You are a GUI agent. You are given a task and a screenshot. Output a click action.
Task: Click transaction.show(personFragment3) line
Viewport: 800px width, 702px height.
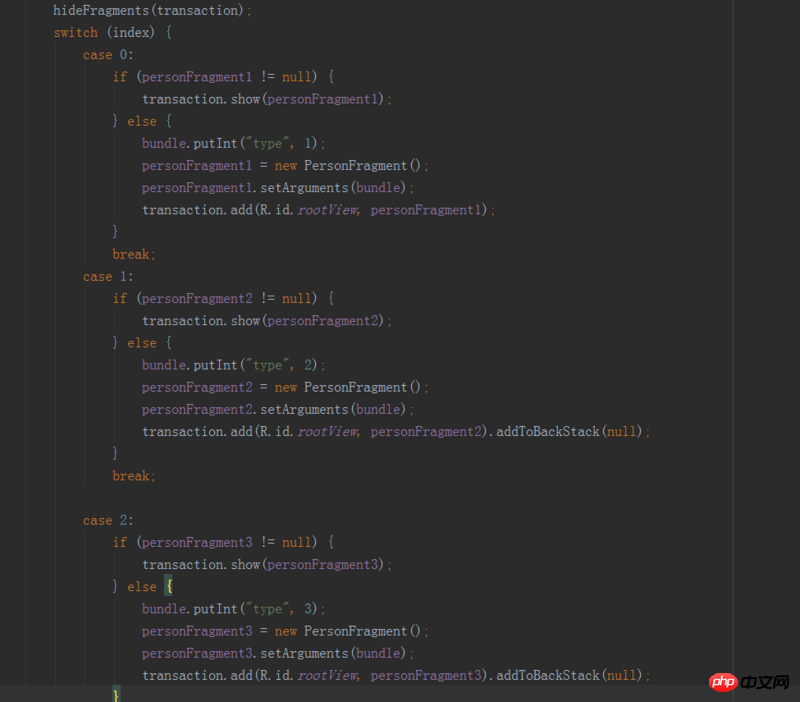[x=267, y=565]
